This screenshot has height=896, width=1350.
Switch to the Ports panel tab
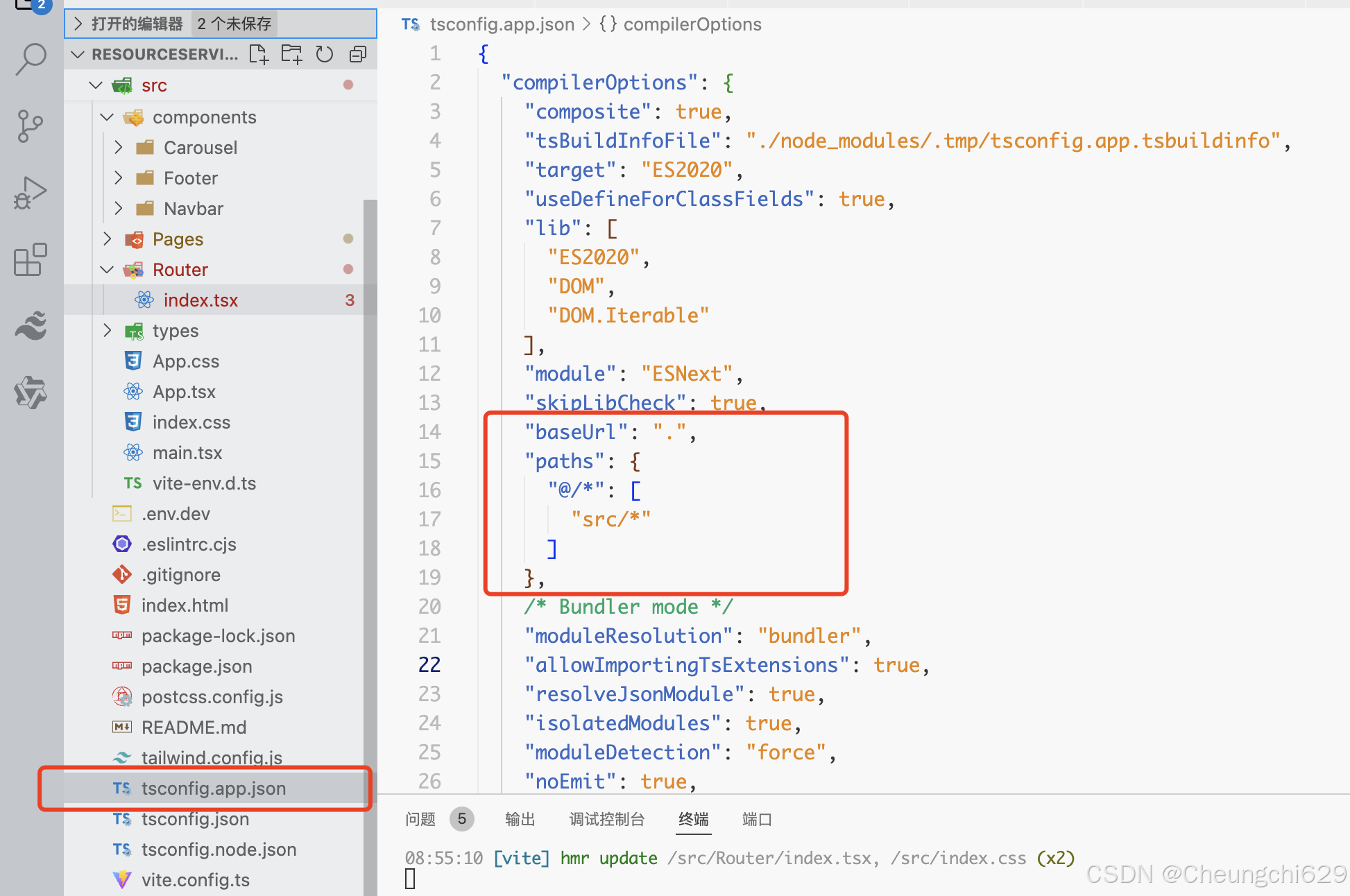pos(756,819)
